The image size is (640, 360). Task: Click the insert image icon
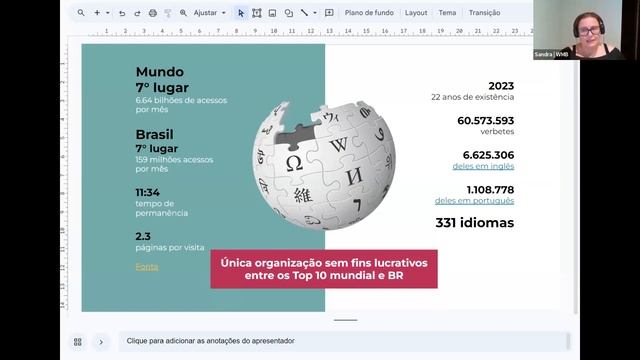pyautogui.click(x=272, y=13)
